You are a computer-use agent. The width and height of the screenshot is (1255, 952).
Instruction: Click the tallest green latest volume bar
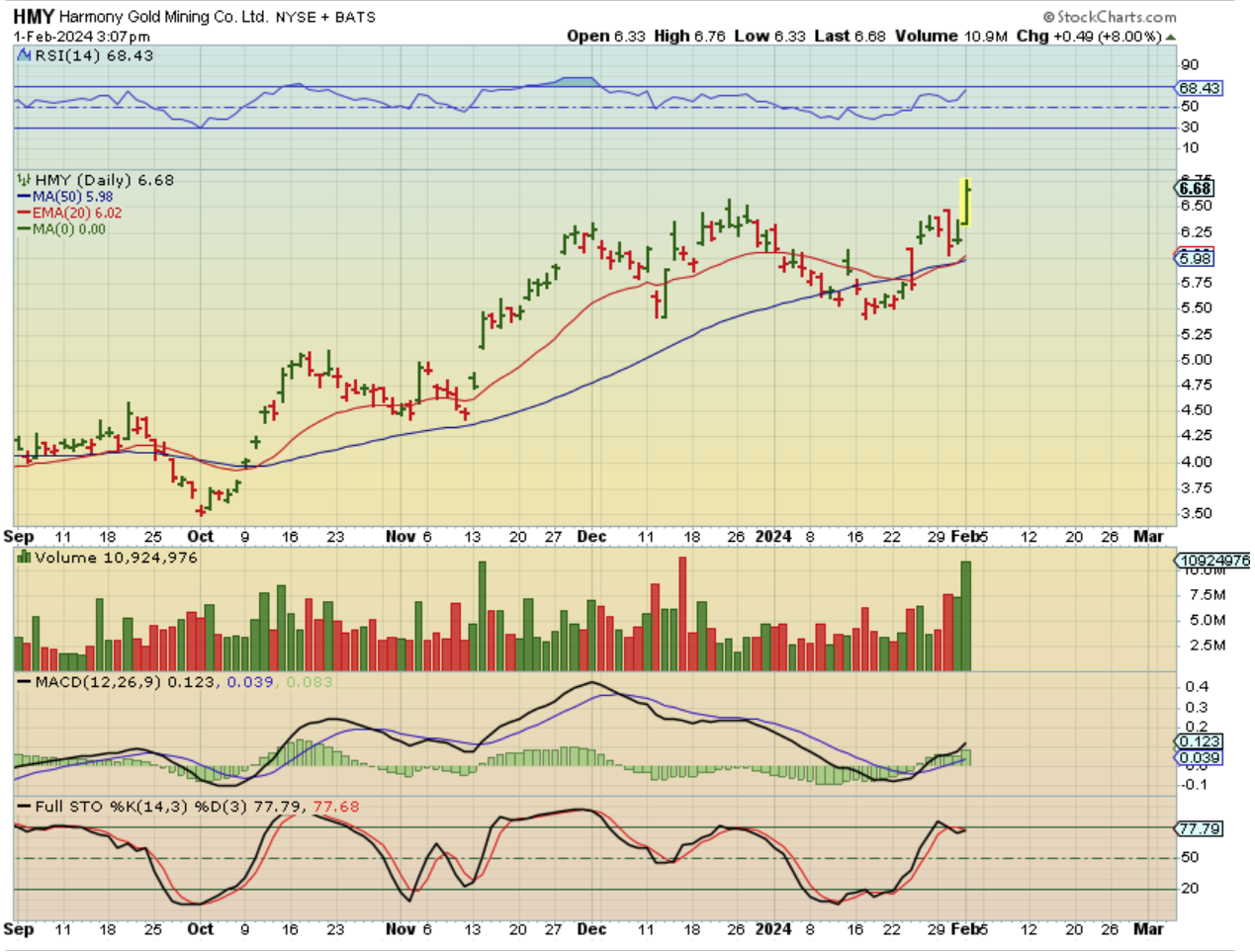pos(965,616)
